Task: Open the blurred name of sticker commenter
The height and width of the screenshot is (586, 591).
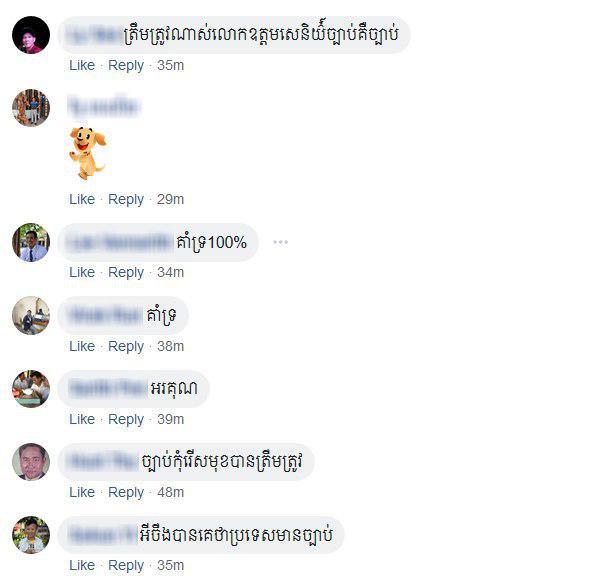Action: tap(104, 106)
